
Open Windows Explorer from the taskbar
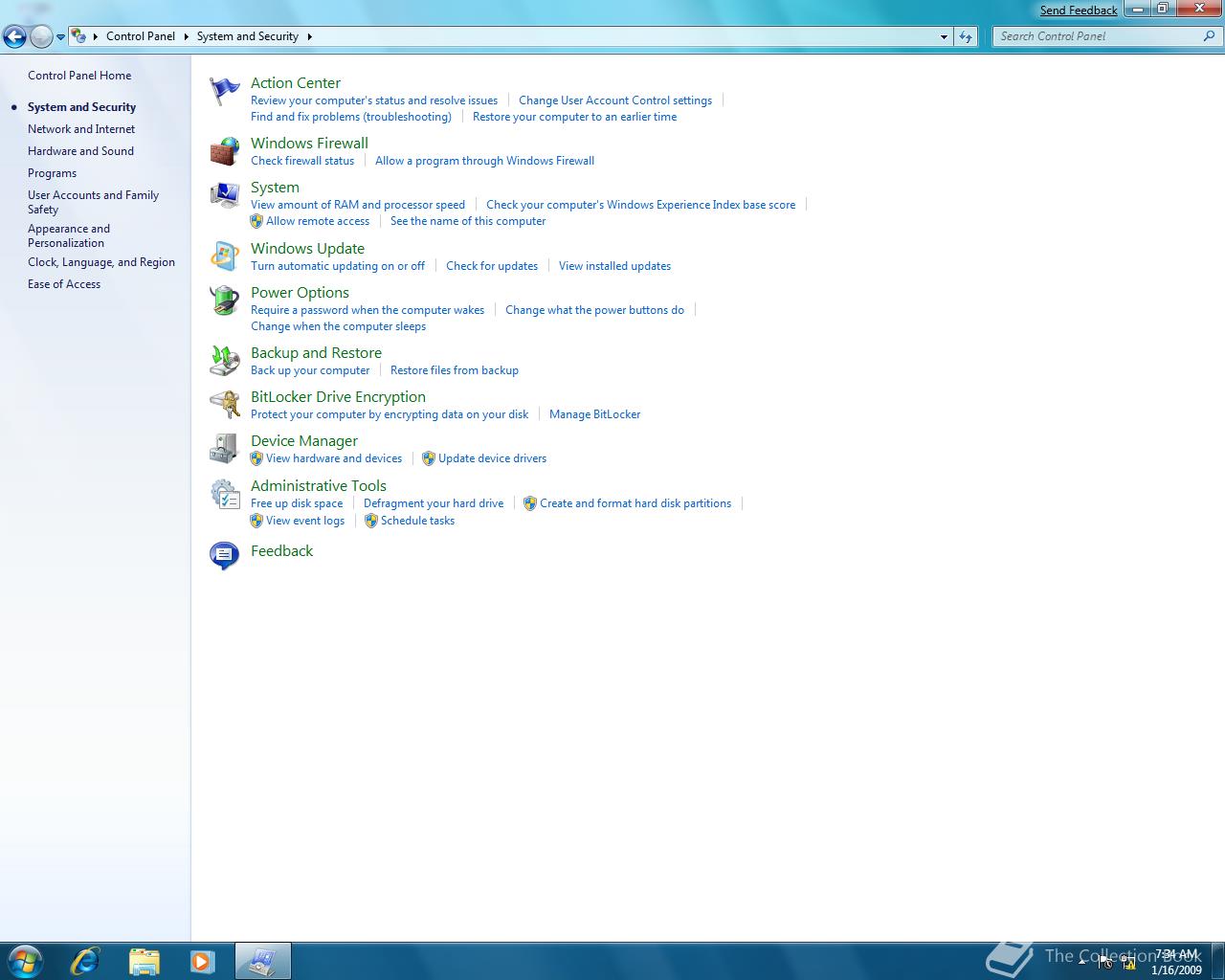pos(144,961)
